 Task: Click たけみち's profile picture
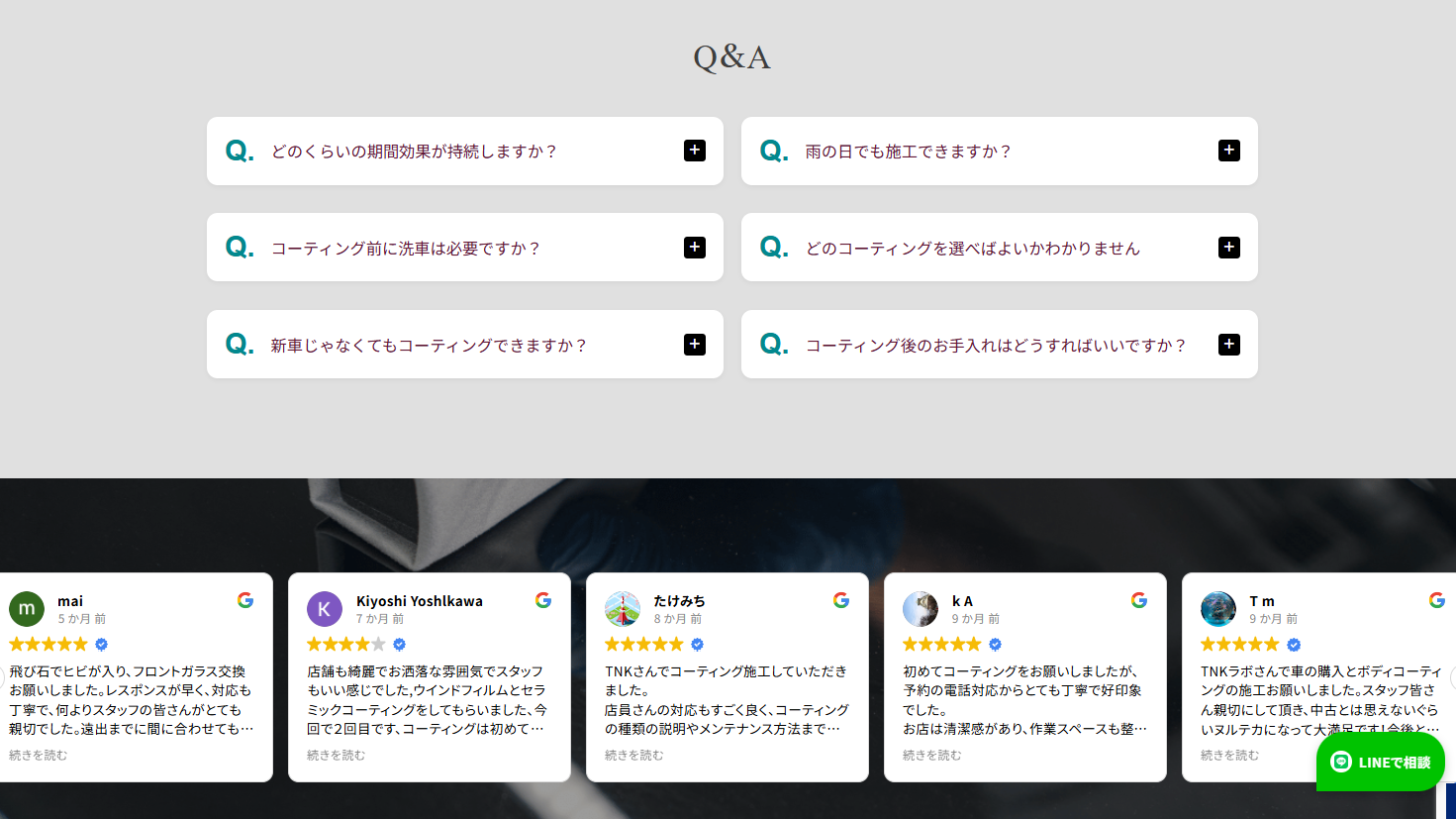click(623, 609)
